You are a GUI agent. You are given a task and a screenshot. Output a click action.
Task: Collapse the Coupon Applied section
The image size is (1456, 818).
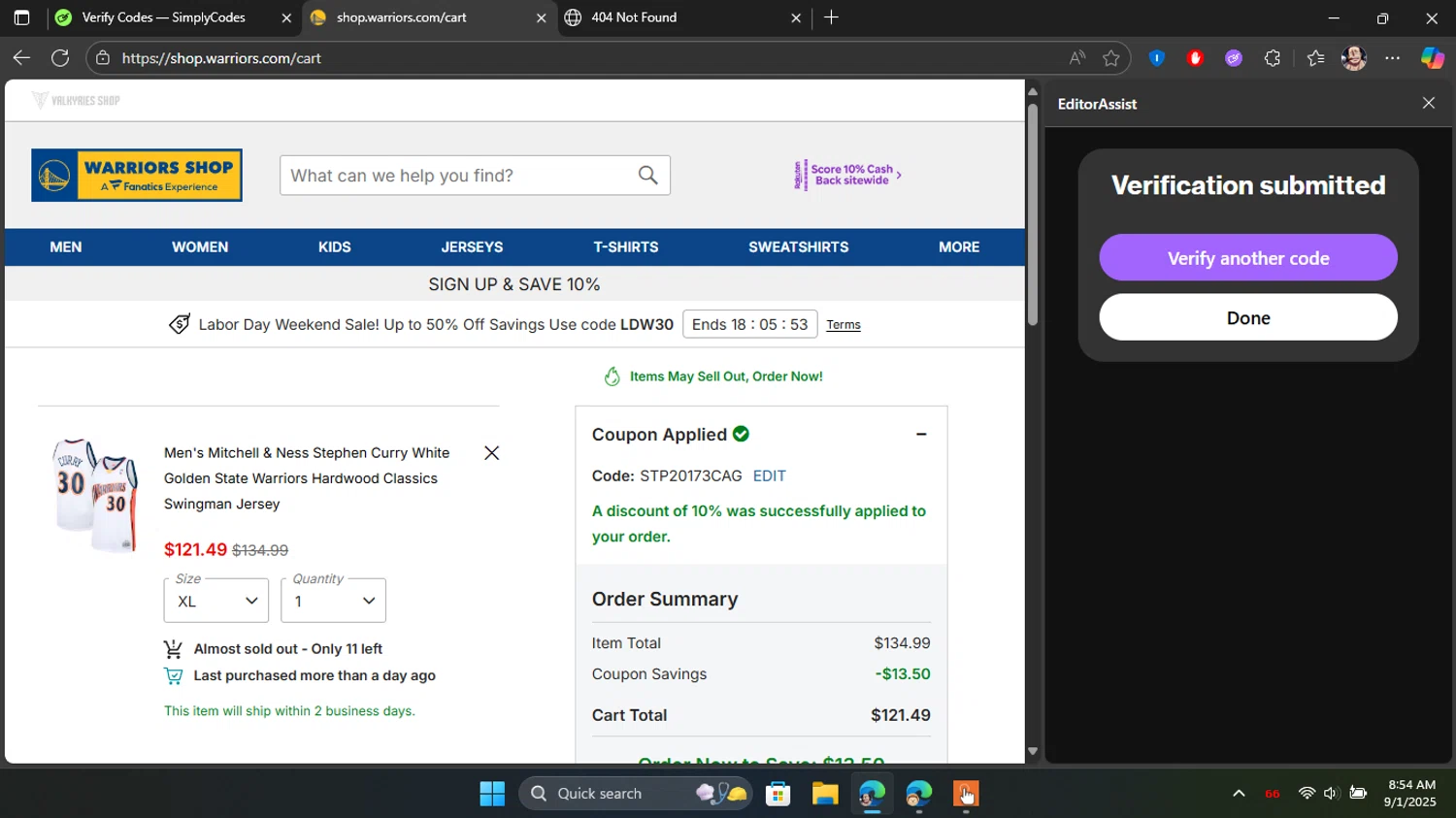921,435
